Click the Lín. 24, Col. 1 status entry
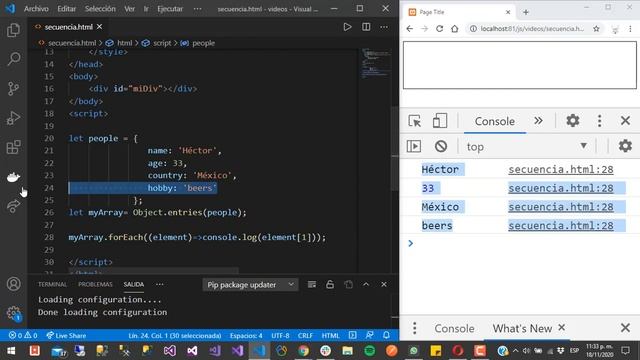The height and width of the screenshot is (360, 640). 175,336
